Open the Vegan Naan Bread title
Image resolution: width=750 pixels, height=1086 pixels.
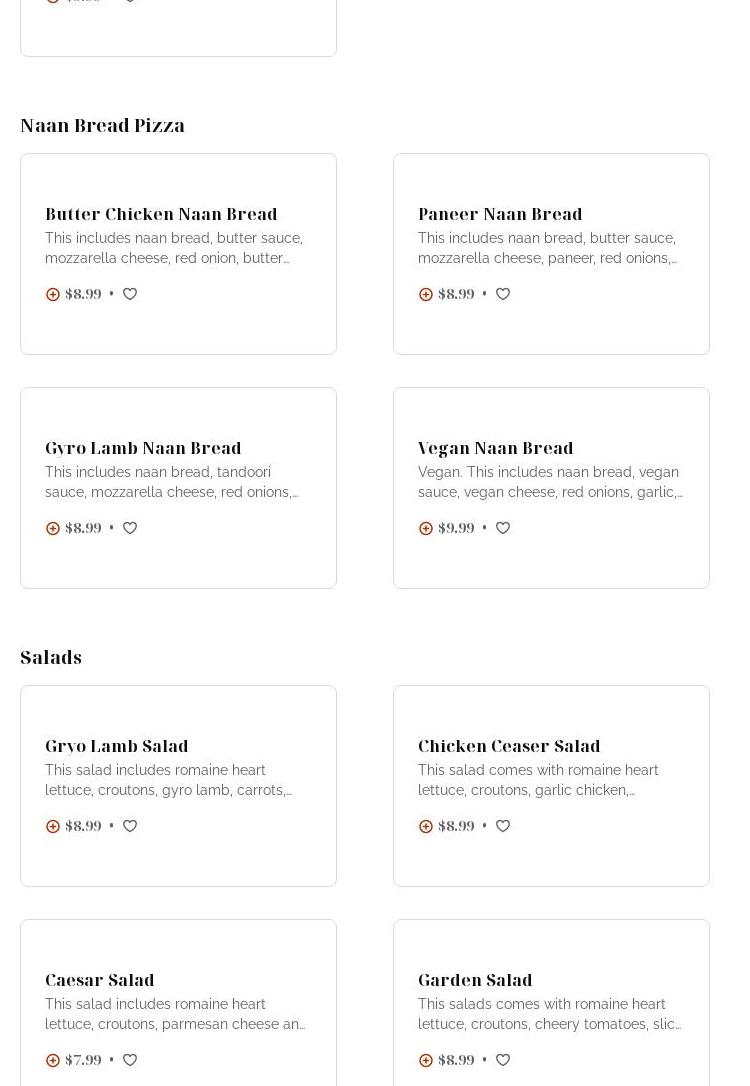coord(495,448)
